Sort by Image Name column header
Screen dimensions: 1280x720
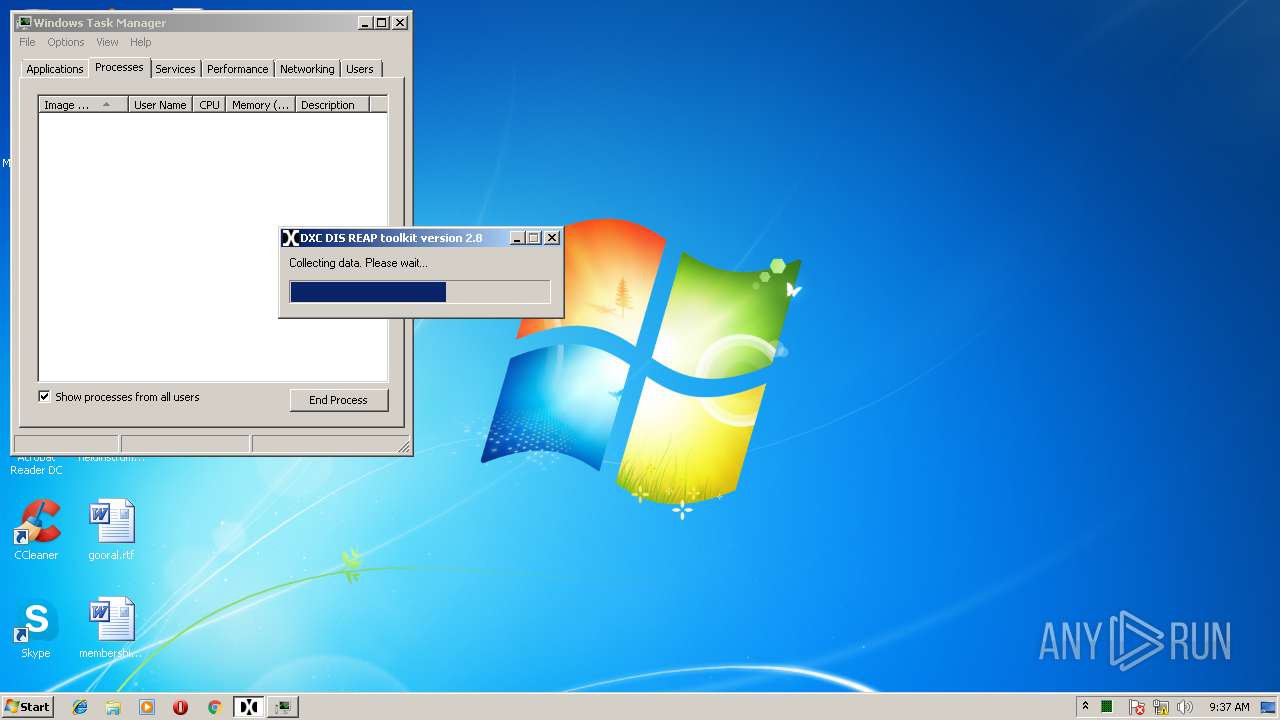84,104
